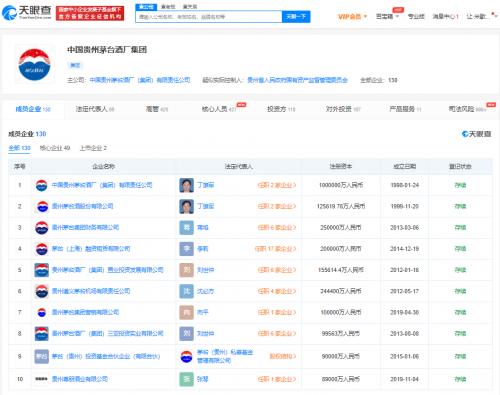The height and width of the screenshot is (395, 500).
Task: Expand the 百宝箱 dropdown menu
Action: [x=387, y=16]
